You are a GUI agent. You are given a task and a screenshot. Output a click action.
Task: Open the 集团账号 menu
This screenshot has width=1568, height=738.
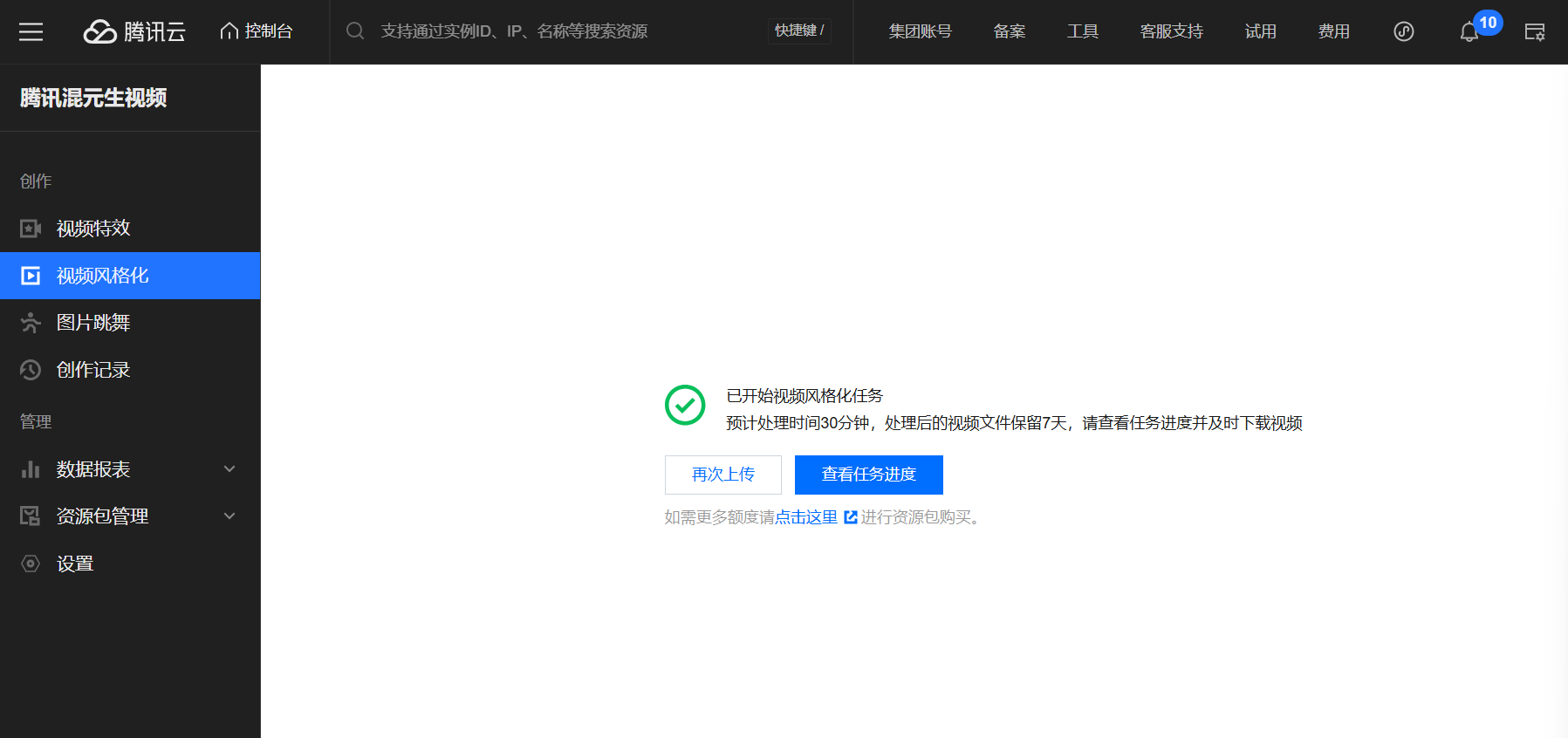(920, 31)
